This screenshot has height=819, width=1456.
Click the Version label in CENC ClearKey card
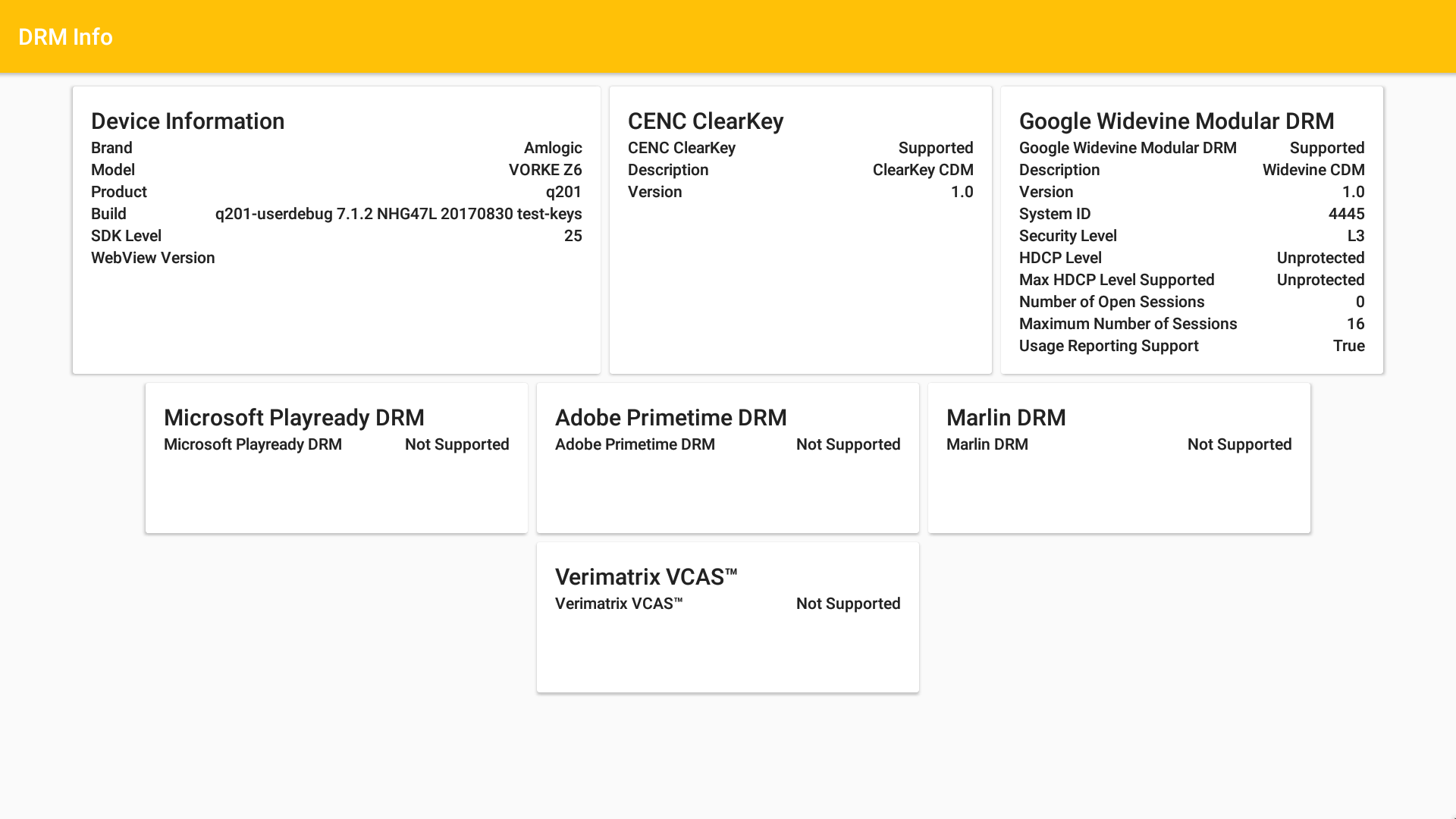tap(655, 192)
